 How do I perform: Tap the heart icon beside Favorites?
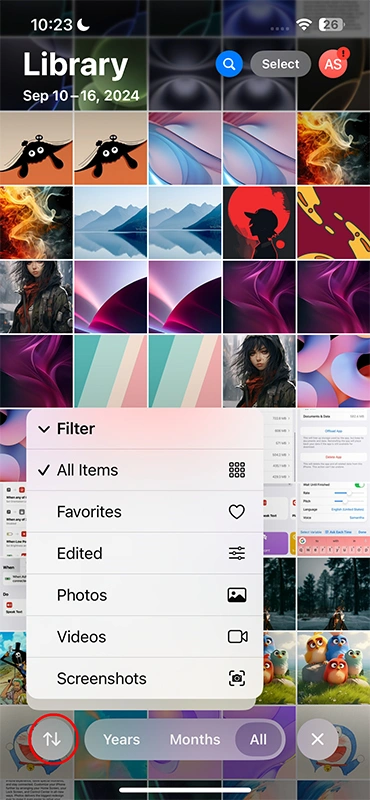[237, 512]
